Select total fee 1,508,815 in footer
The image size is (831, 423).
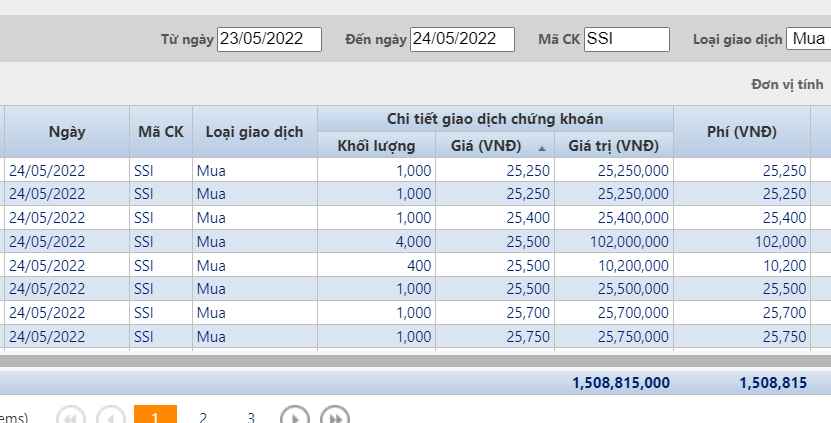point(774,383)
